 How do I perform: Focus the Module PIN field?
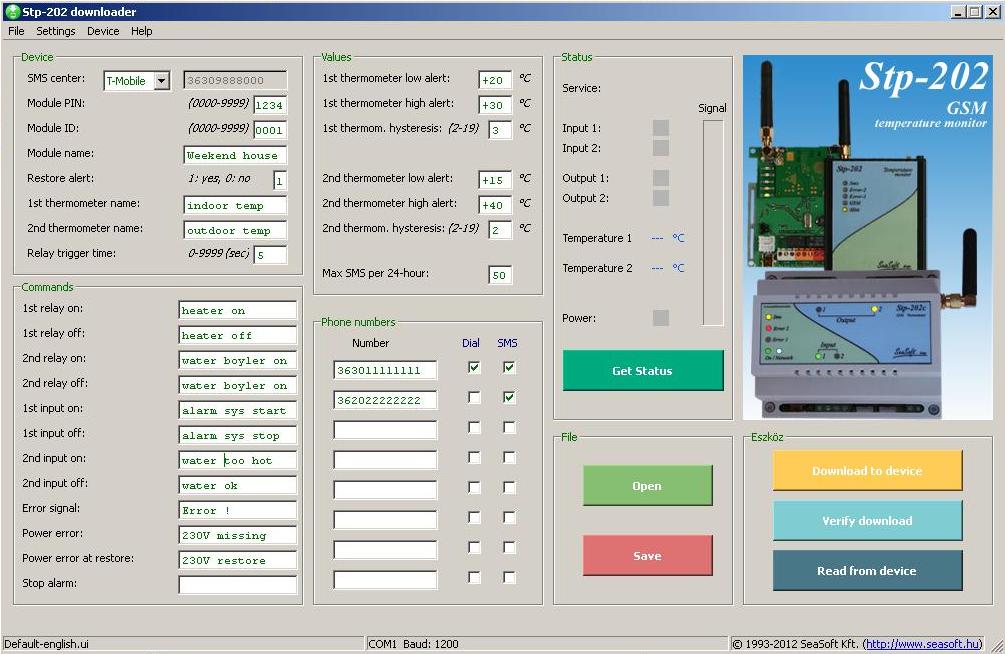(x=270, y=105)
